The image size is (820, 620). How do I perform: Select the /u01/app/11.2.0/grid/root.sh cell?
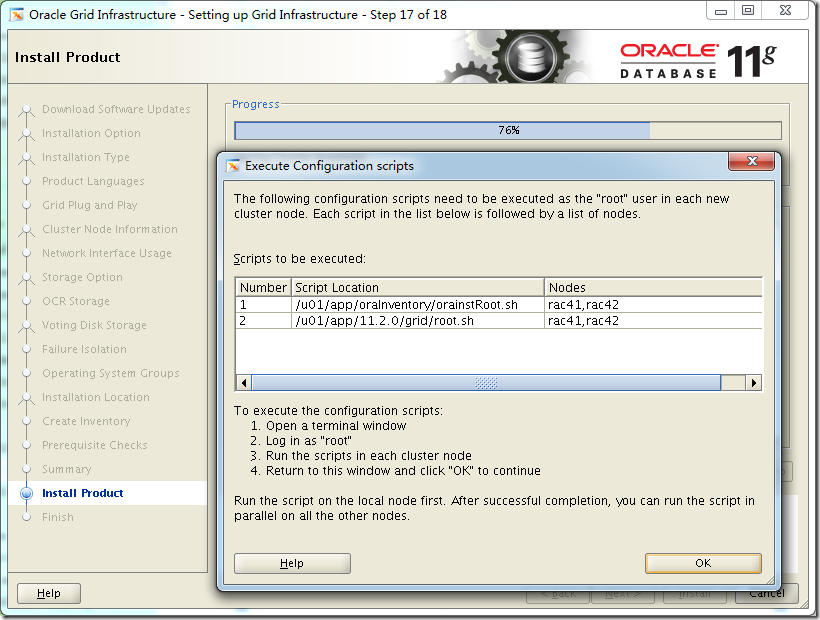[418, 320]
